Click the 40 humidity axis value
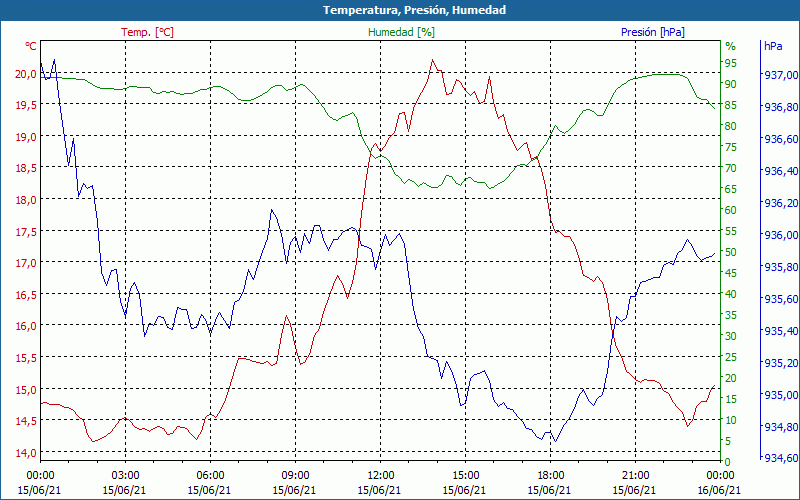This screenshot has width=800, height=500. tap(731, 294)
